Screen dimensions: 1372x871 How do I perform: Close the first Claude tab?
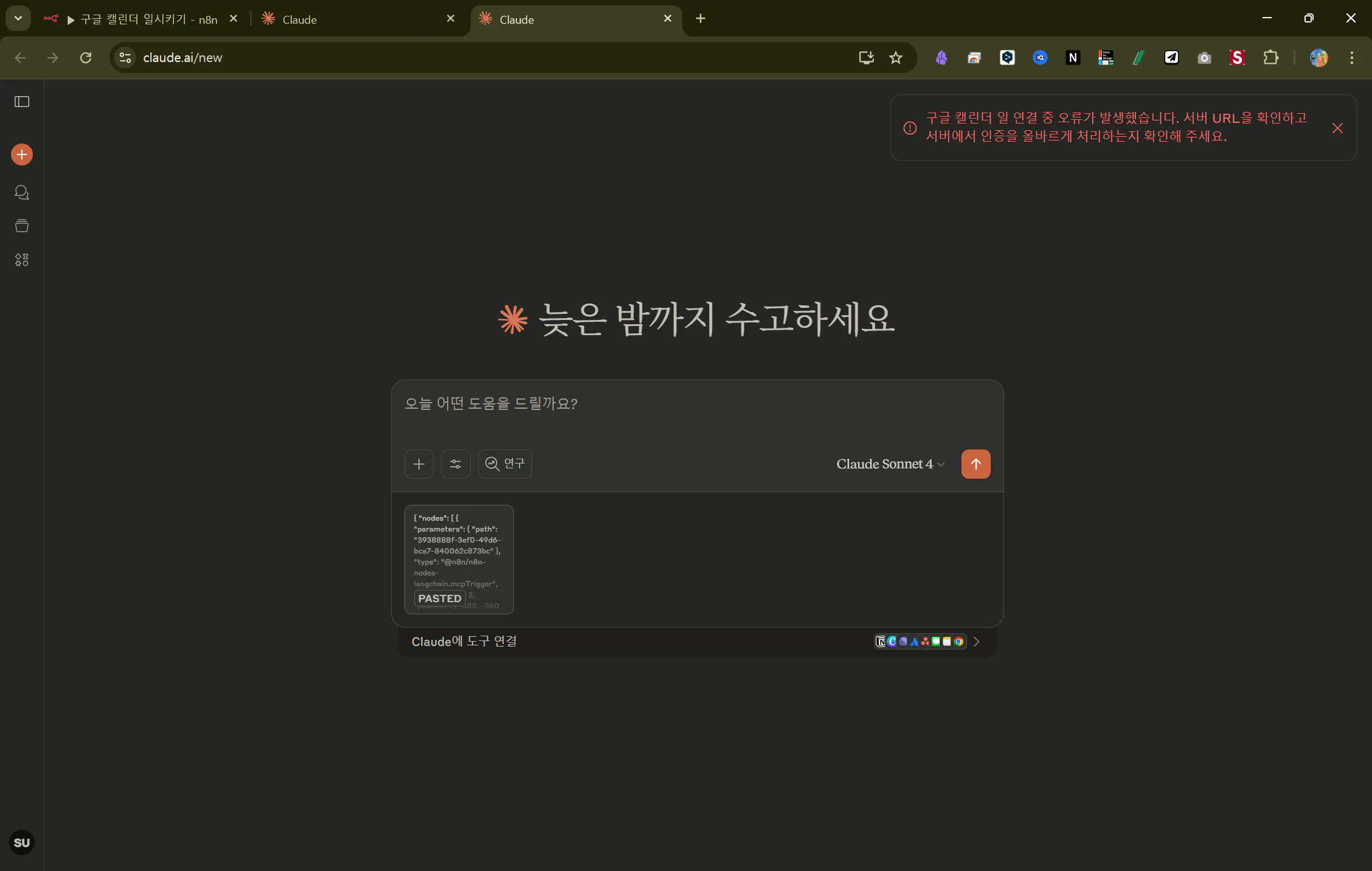coord(451,19)
